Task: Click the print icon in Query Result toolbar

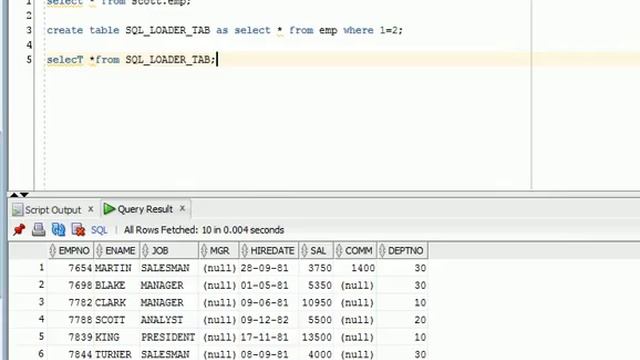Action: coord(39,229)
